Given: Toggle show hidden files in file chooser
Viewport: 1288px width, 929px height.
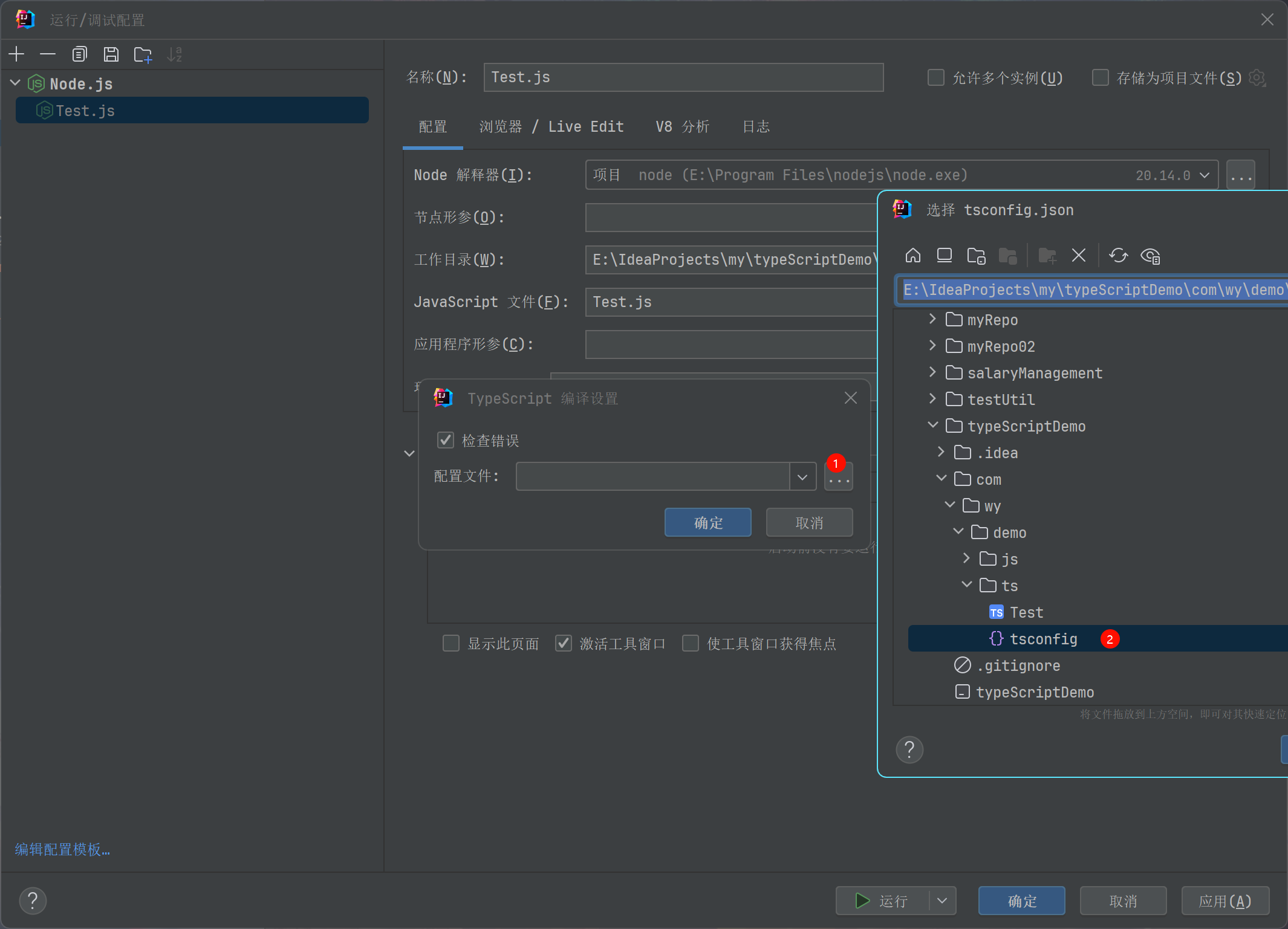Looking at the screenshot, I should (x=1150, y=256).
